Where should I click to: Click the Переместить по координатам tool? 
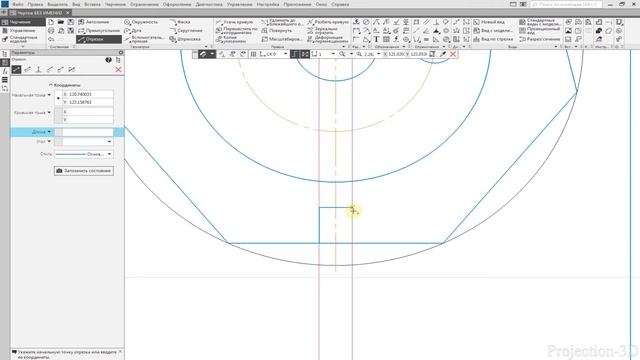tap(237, 31)
